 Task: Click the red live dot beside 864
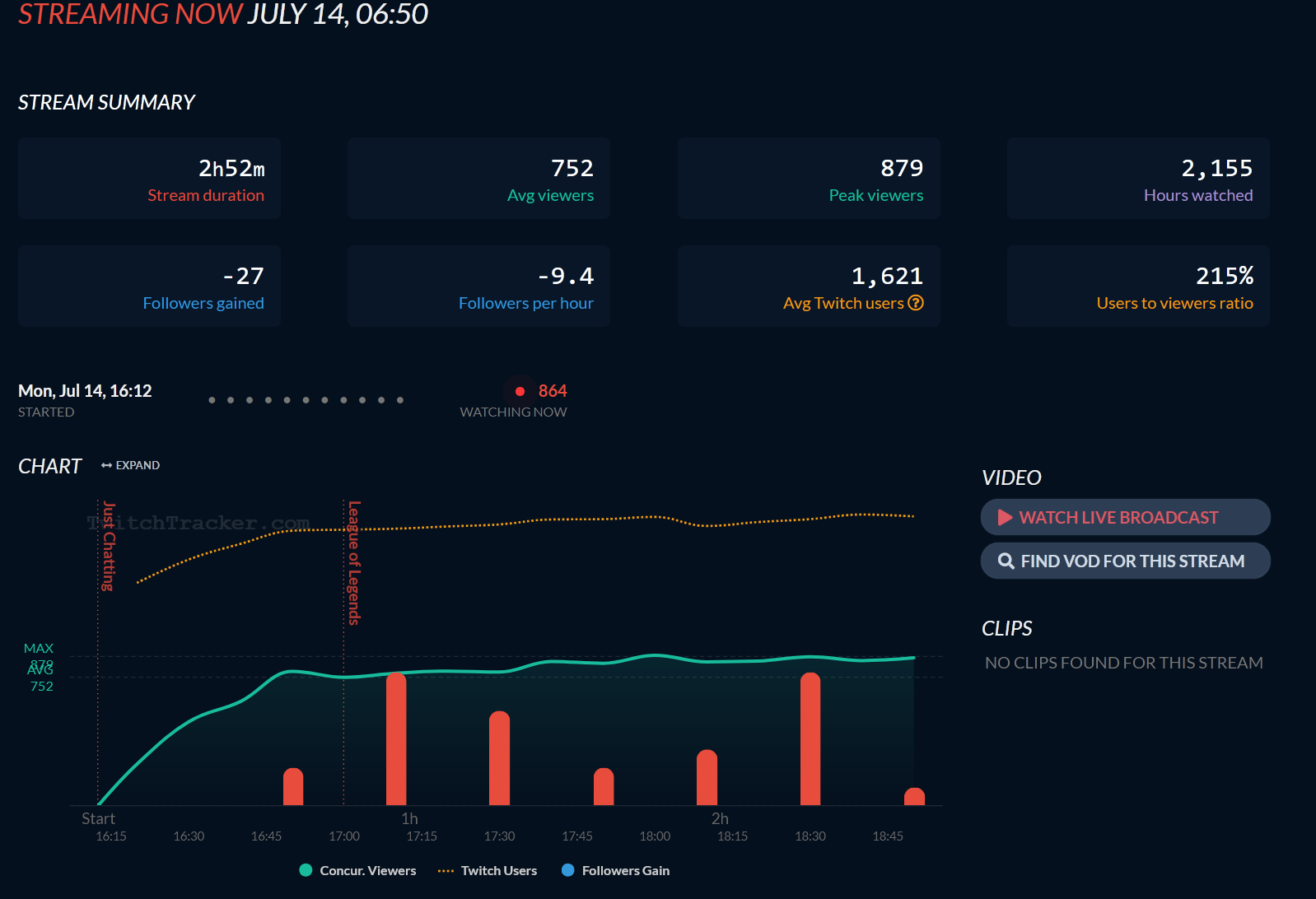pyautogui.click(x=520, y=391)
